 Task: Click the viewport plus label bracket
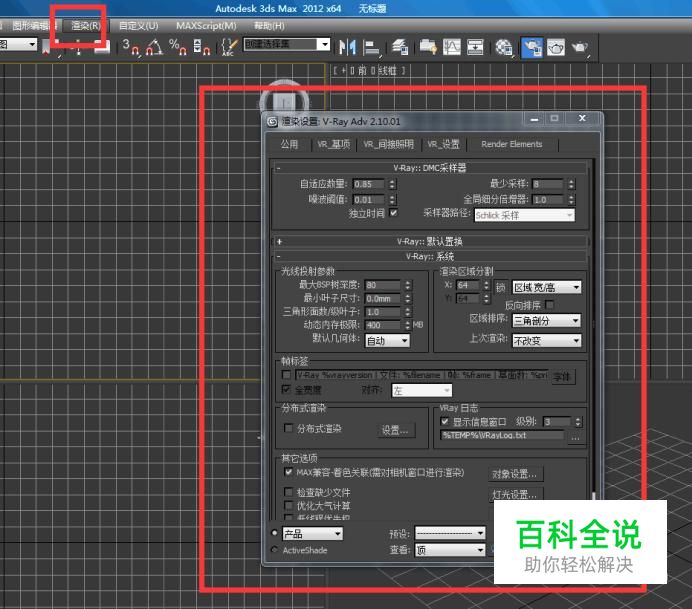coord(343,71)
